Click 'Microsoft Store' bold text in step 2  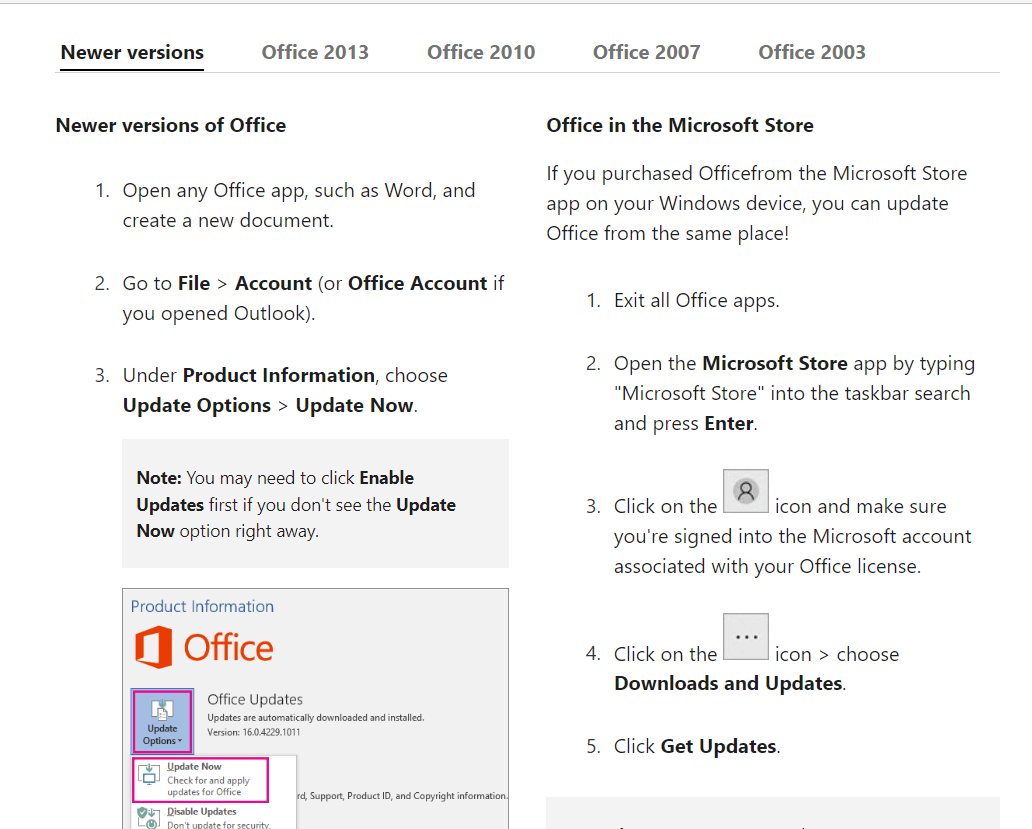775,363
